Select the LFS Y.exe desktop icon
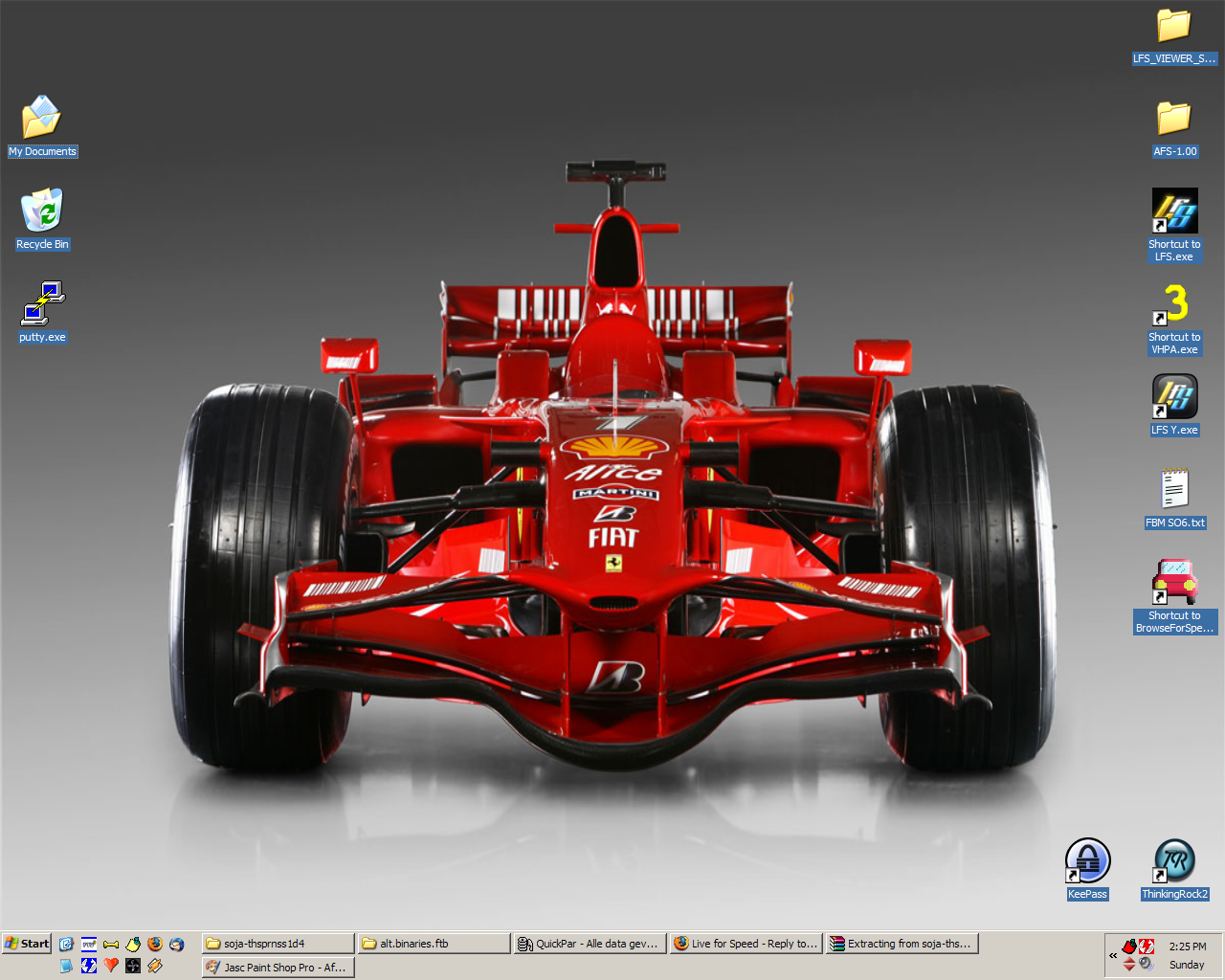This screenshot has height=980, width=1225. coord(1174,405)
